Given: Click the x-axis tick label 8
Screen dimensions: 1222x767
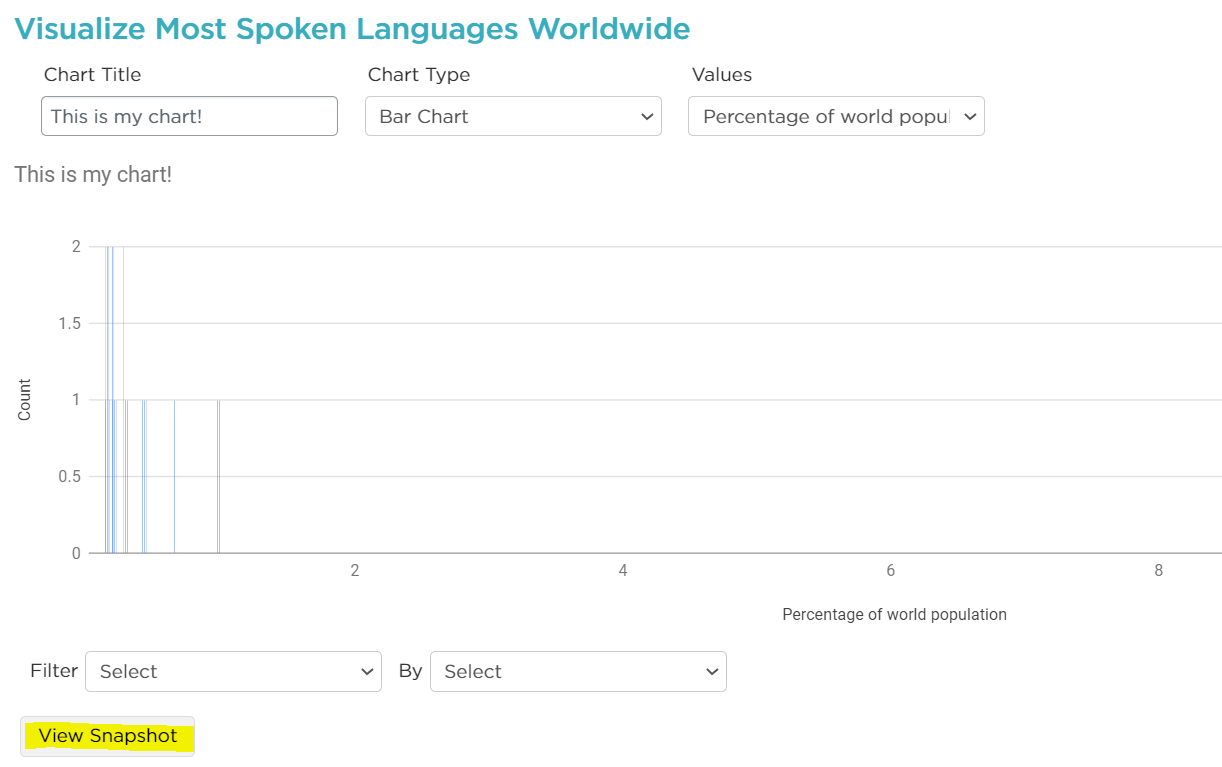Looking at the screenshot, I should tap(1158, 571).
